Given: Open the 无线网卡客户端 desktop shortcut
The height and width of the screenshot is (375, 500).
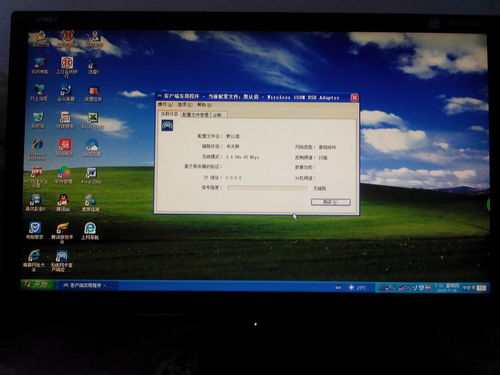Looking at the screenshot, I should [x=61, y=261].
